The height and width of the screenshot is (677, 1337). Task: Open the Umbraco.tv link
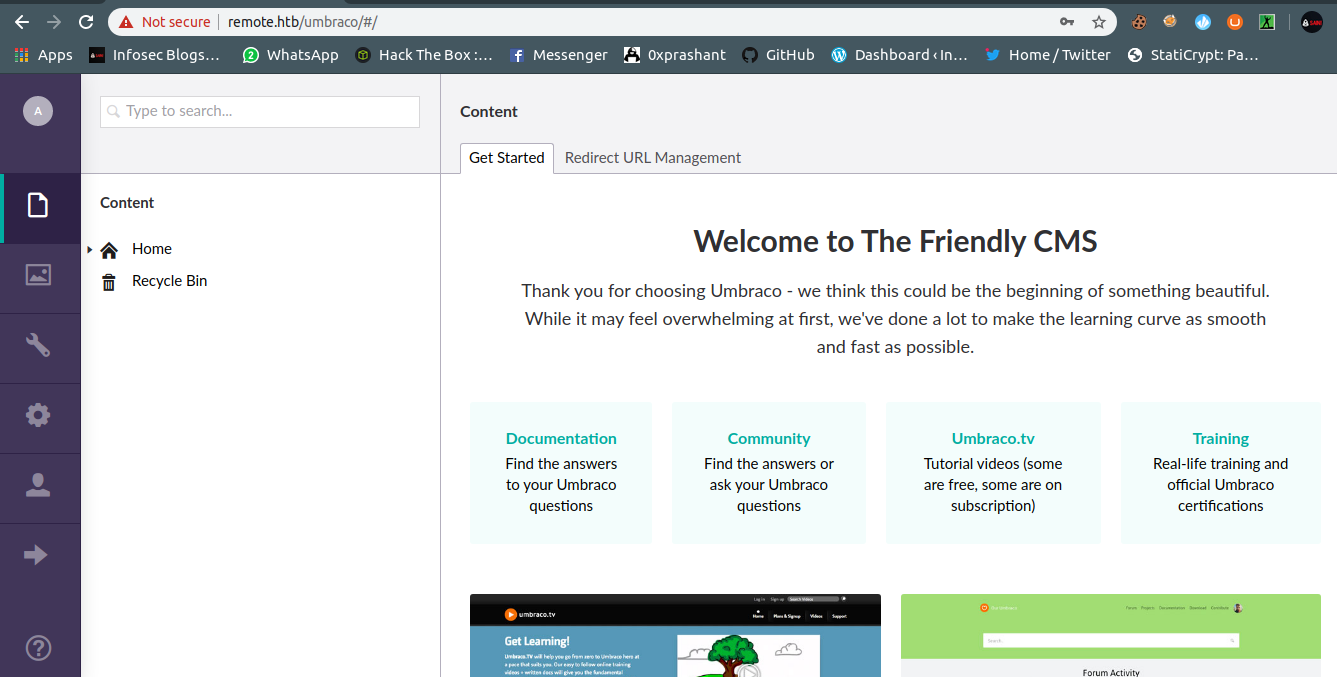pyautogui.click(x=993, y=438)
